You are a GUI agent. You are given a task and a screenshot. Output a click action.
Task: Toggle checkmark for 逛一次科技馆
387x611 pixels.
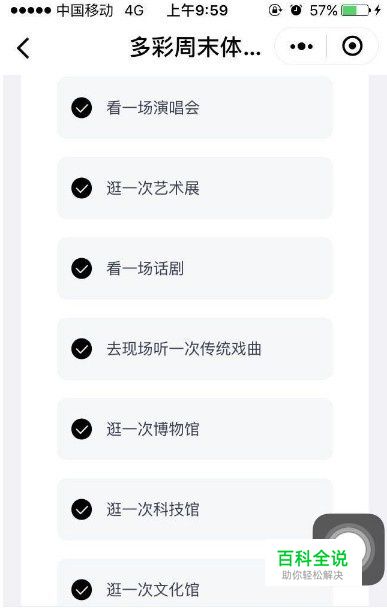point(81,509)
